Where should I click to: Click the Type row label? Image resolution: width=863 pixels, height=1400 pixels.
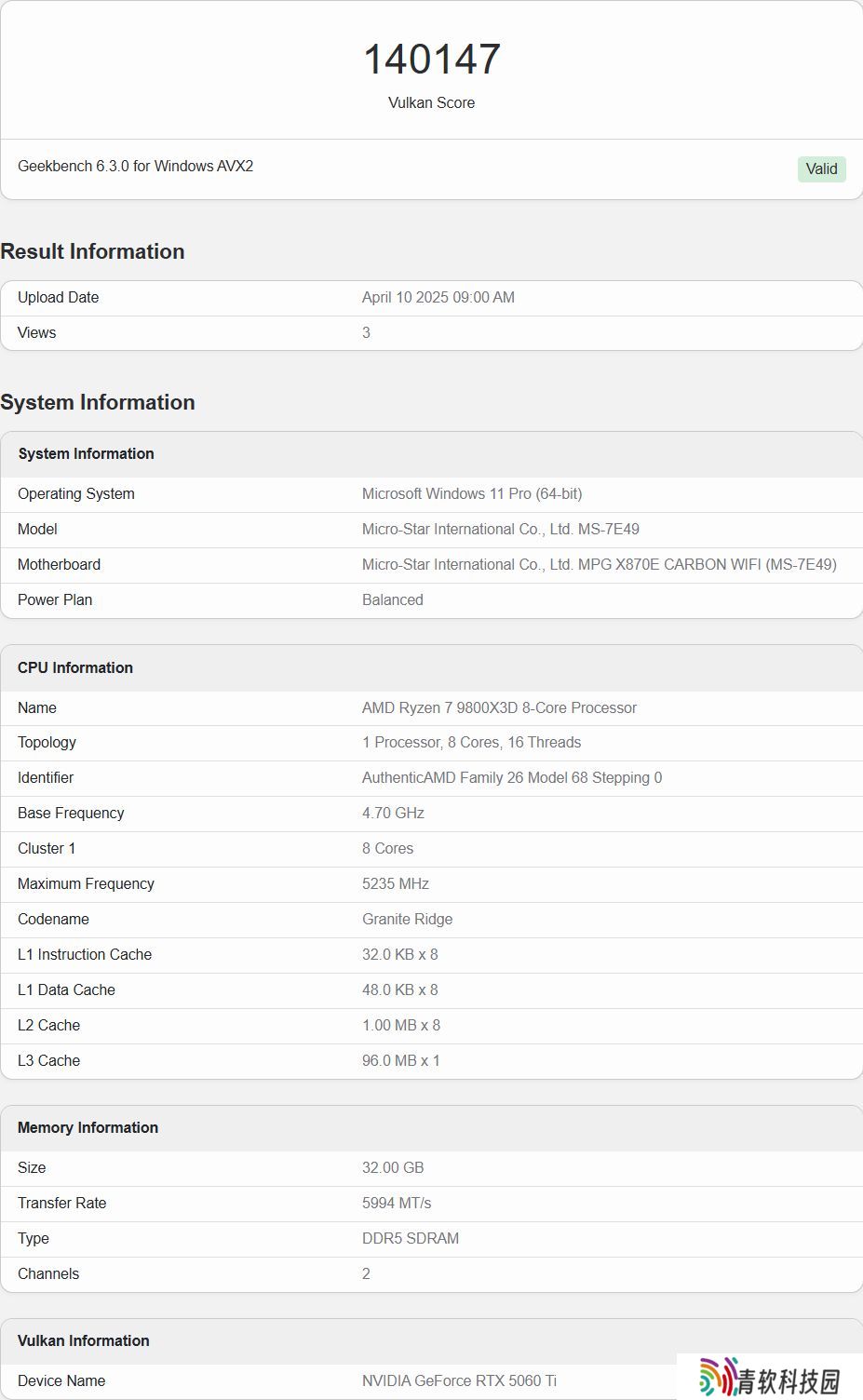pos(34,1239)
